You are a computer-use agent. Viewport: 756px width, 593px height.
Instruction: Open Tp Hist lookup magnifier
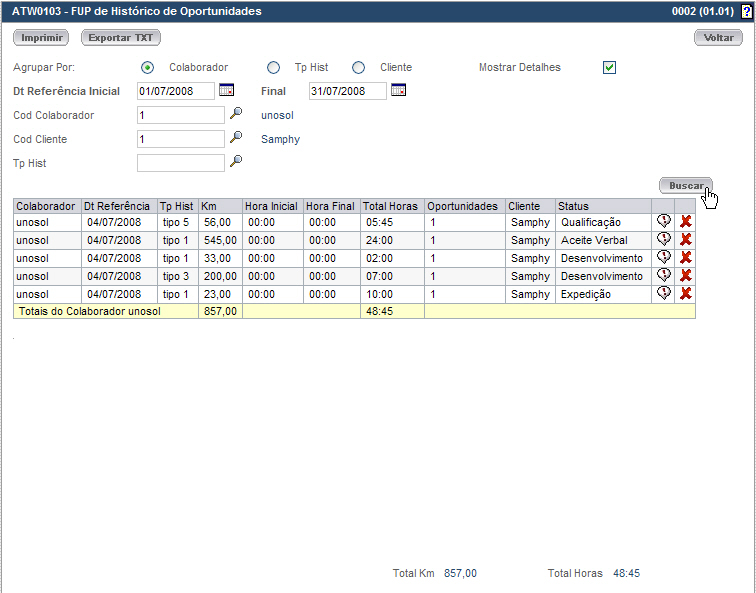pos(236,161)
